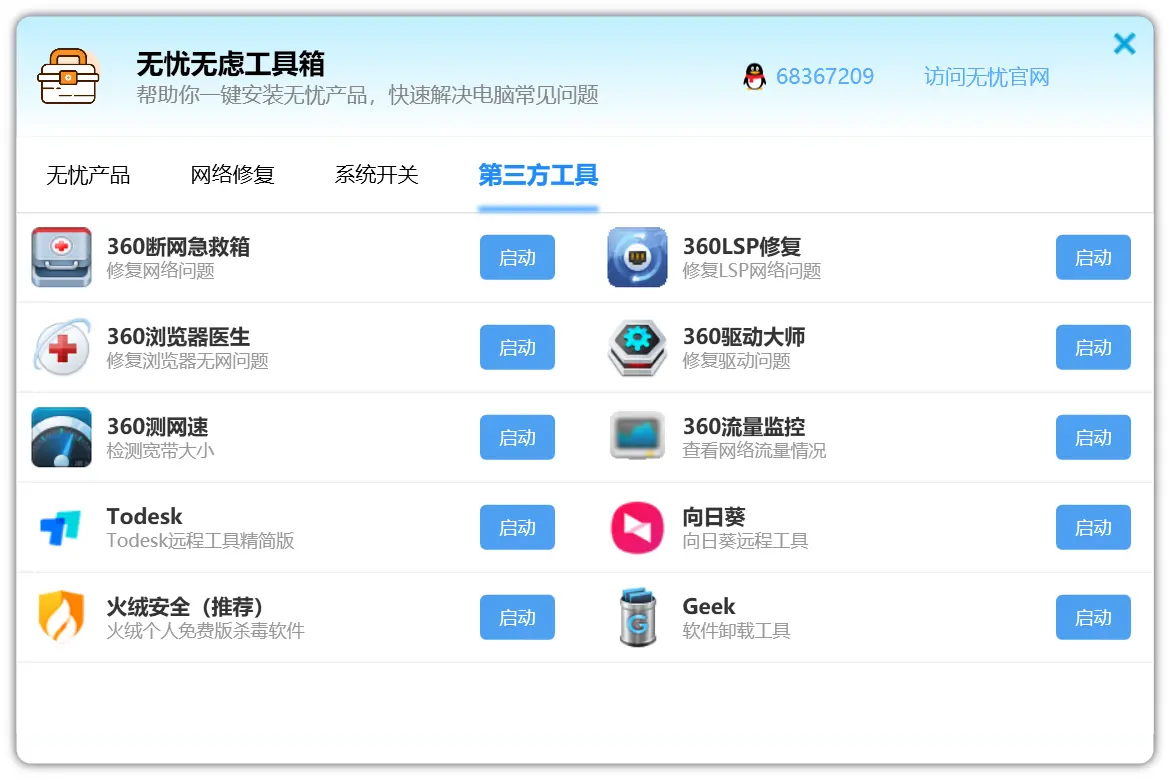Click the 360浏览器医生 title text
The width and height of the screenshot is (1170, 780).
click(x=178, y=337)
